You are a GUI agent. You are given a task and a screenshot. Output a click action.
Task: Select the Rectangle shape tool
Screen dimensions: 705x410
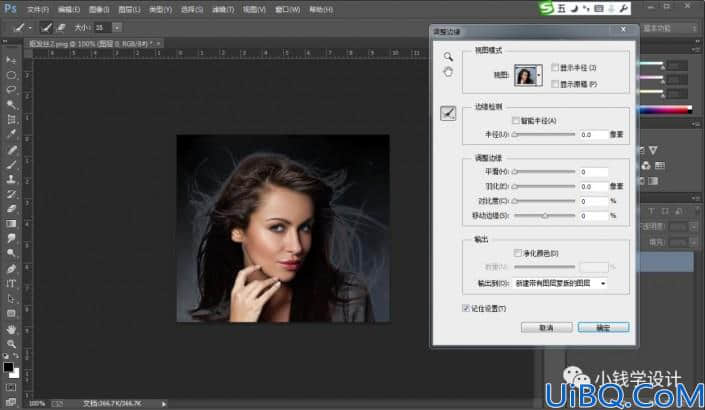(11, 313)
